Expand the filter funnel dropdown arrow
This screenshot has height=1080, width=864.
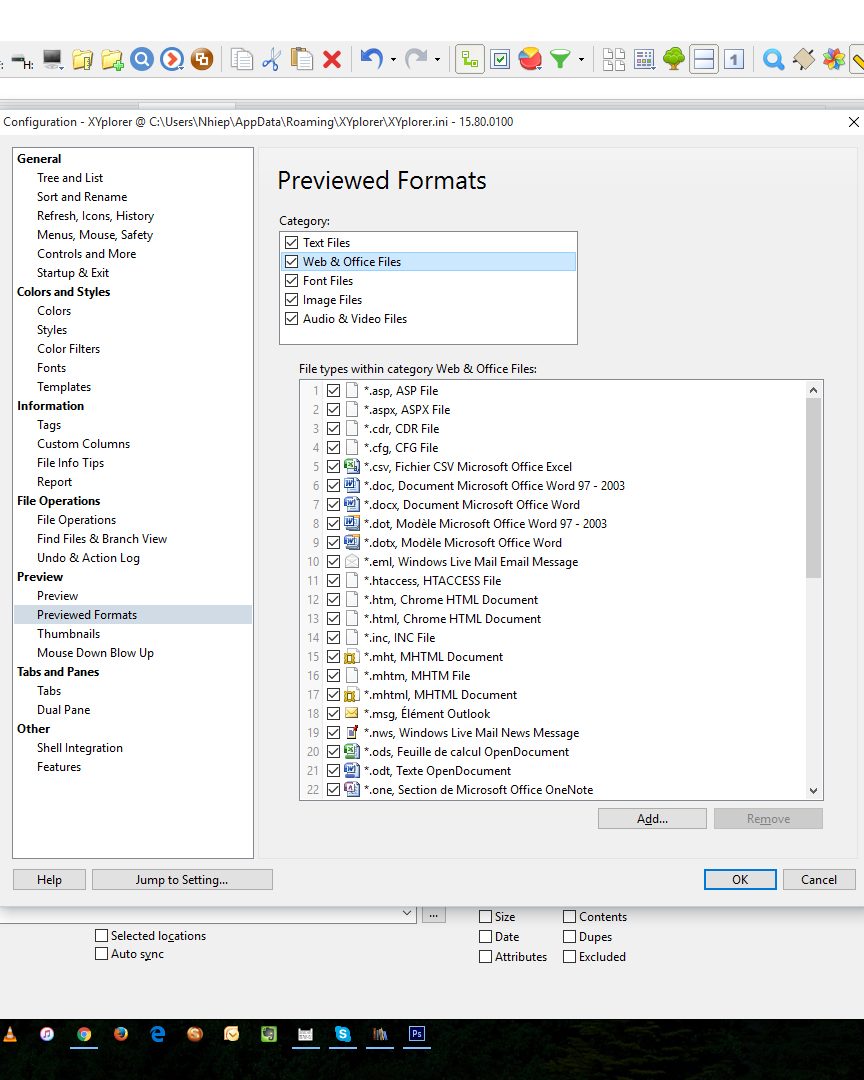(x=581, y=60)
